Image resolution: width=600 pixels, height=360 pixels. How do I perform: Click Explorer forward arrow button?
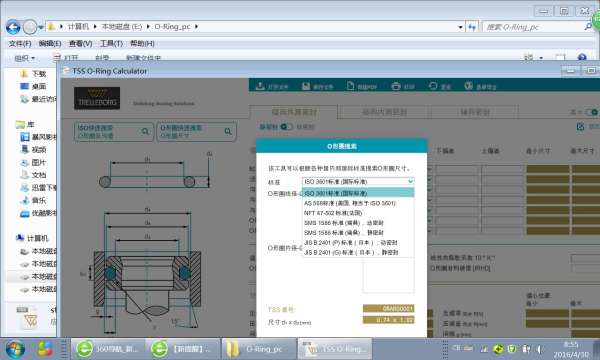(30, 27)
